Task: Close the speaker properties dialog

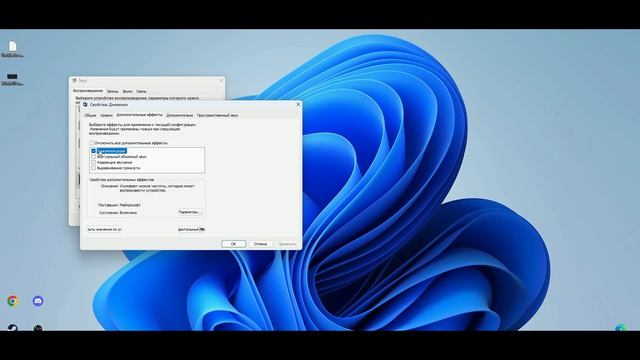Action: [x=298, y=104]
